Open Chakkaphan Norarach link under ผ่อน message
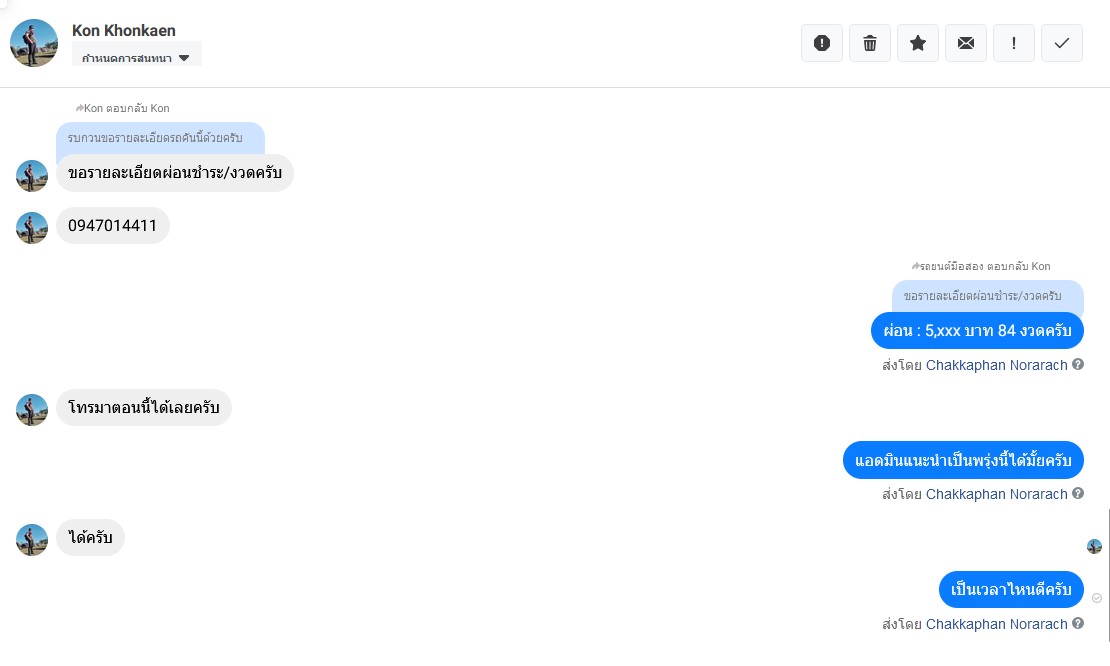1110x666 pixels. point(996,365)
